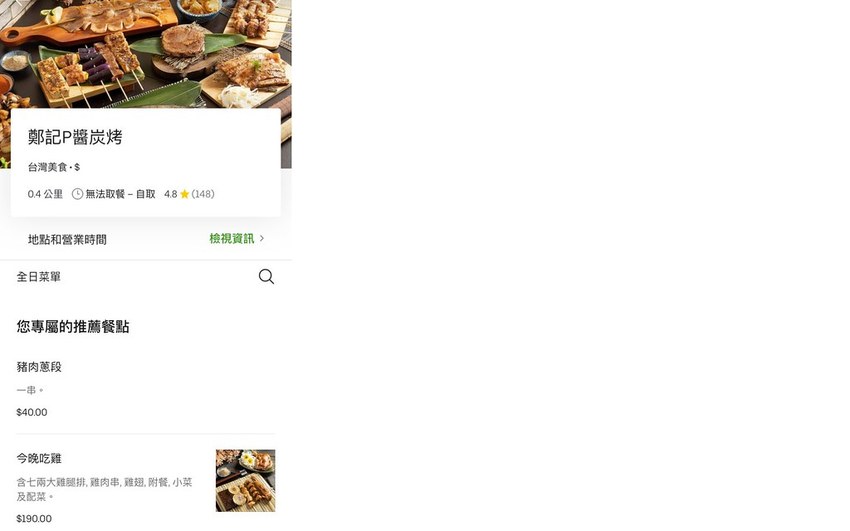View the 今晚吃雞 dish thumbnail

[x=246, y=481]
